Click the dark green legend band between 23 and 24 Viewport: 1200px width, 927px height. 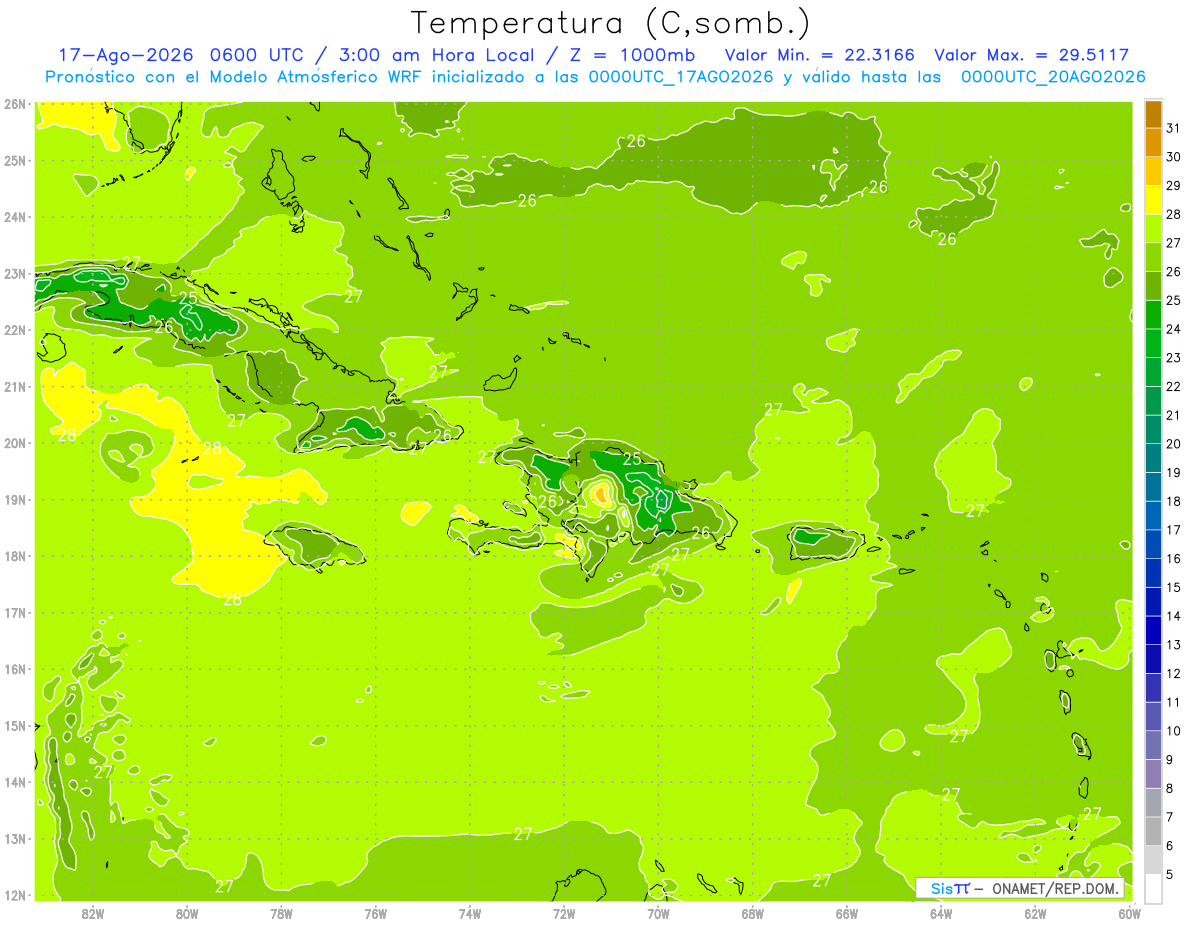[x=1153, y=344]
